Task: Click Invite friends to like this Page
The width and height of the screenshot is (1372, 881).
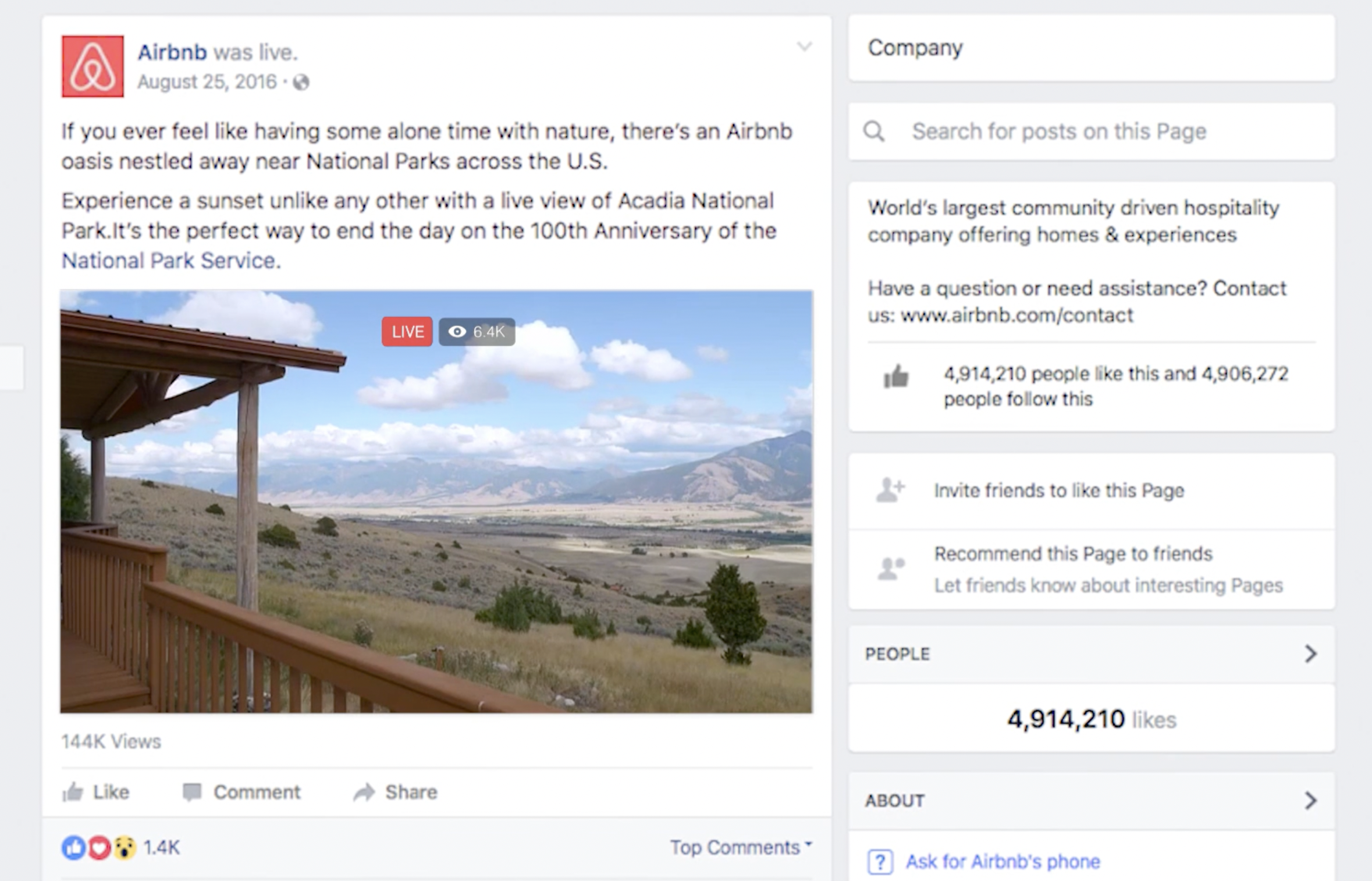Action: [x=1058, y=491]
